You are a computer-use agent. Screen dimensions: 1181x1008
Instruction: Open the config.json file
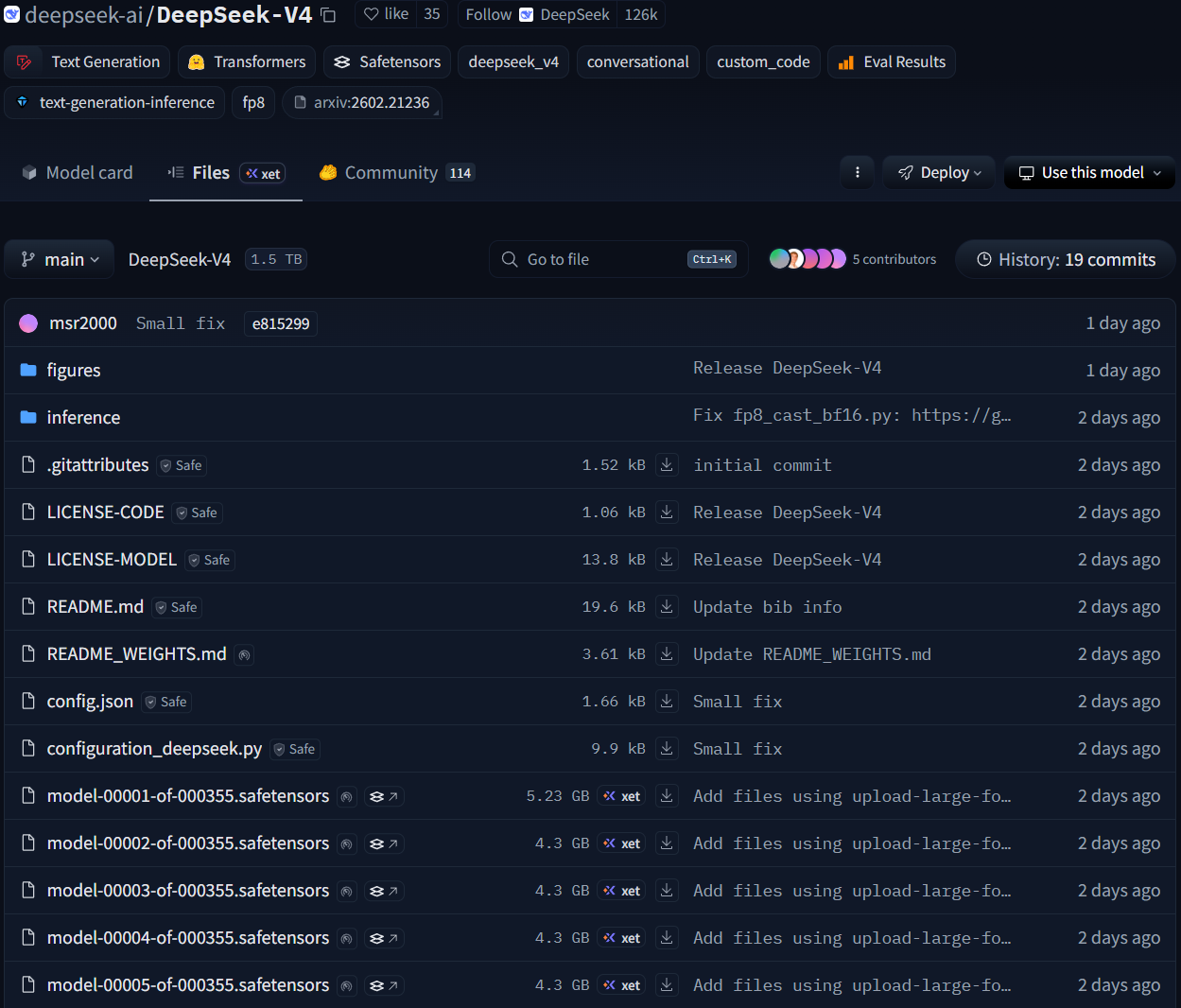tap(90, 701)
